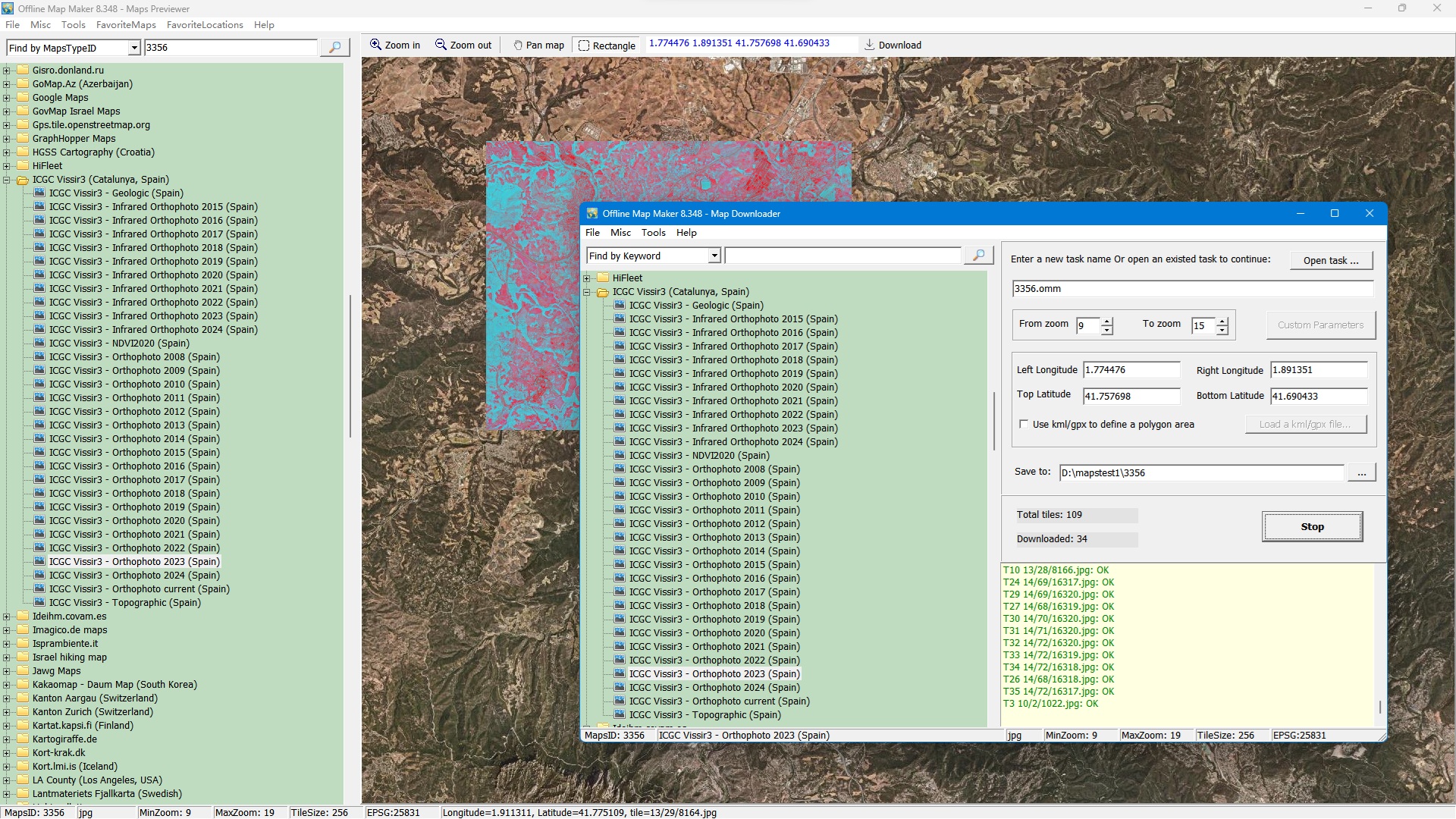The height and width of the screenshot is (819, 1456).
Task: Decrease the To zoom spinner value
Action: pyautogui.click(x=1222, y=331)
